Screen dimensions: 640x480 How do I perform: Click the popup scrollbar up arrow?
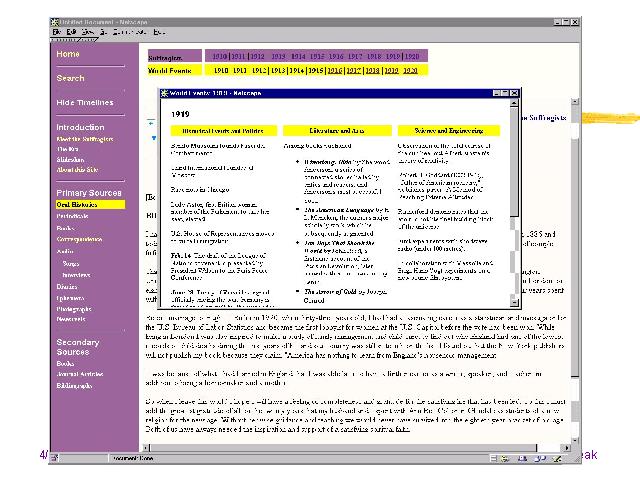pyautogui.click(x=514, y=104)
